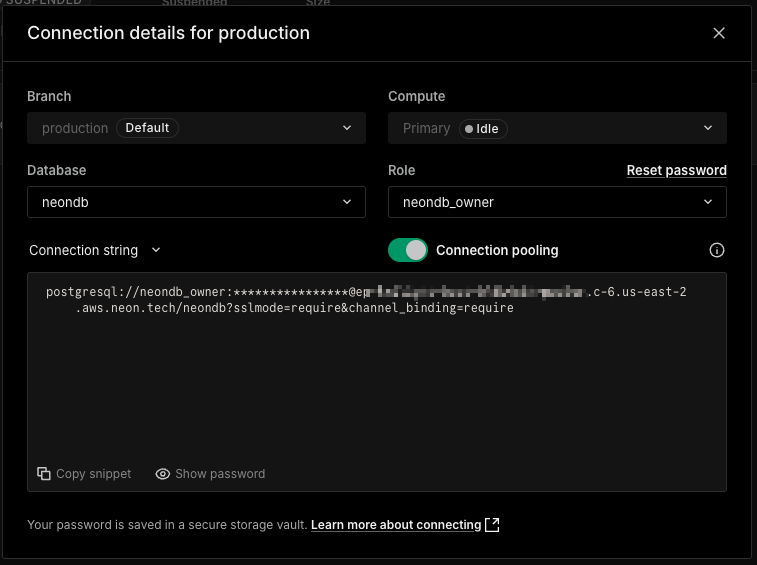
Task: Click the Connection pooling label
Action: (497, 250)
